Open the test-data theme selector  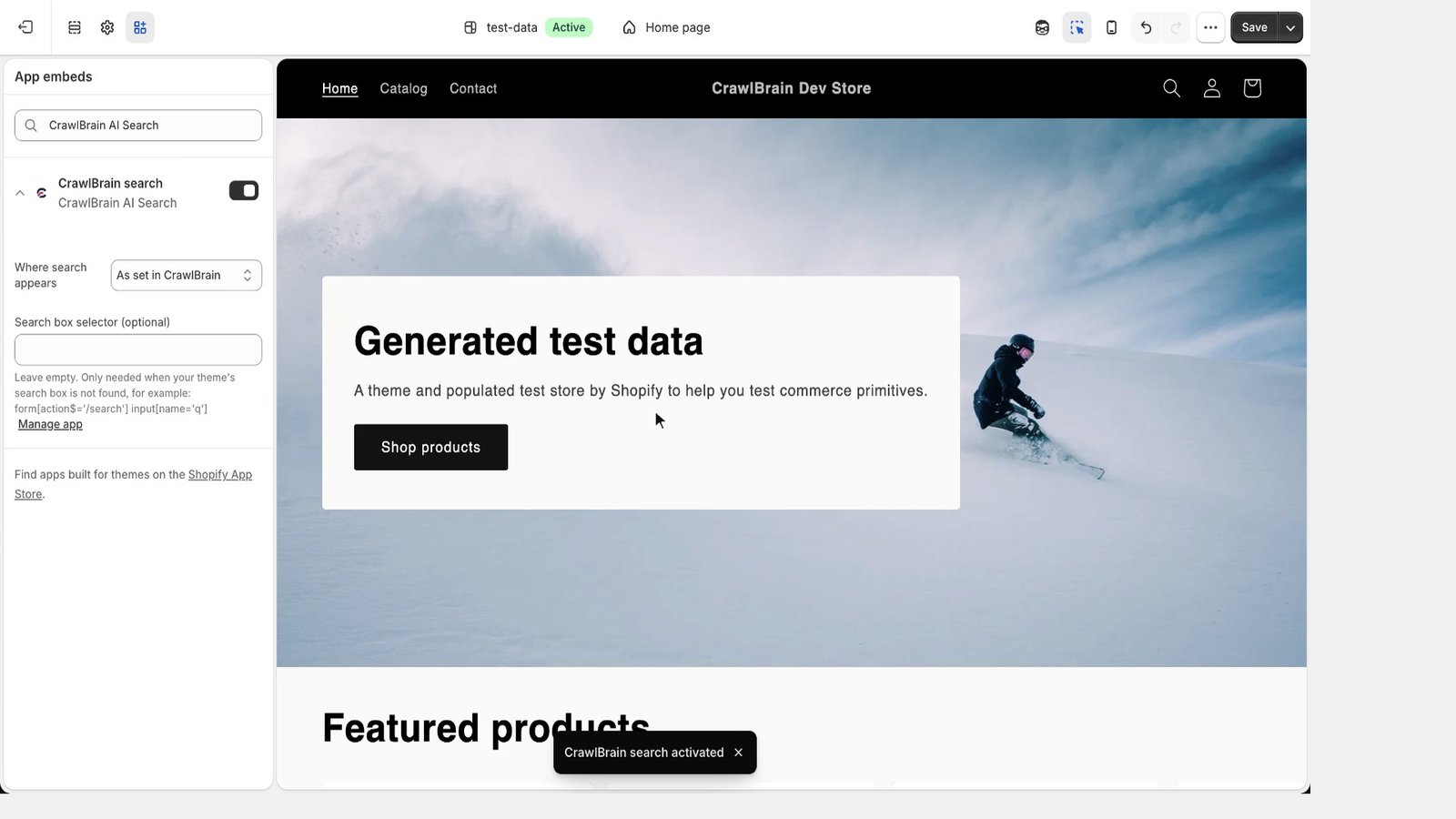500,27
